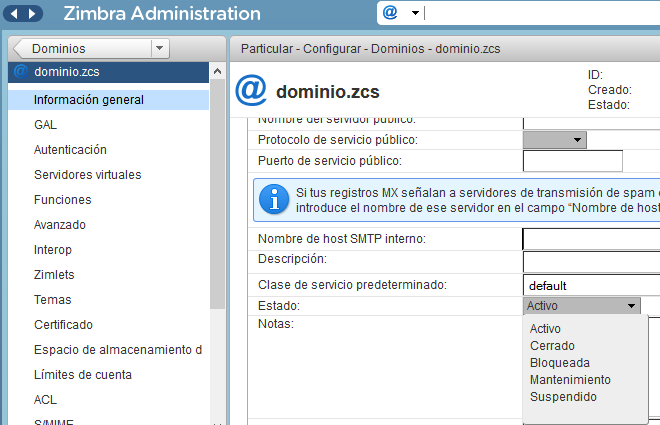Click the sidebar vertical scrollbar thumb

(217, 194)
